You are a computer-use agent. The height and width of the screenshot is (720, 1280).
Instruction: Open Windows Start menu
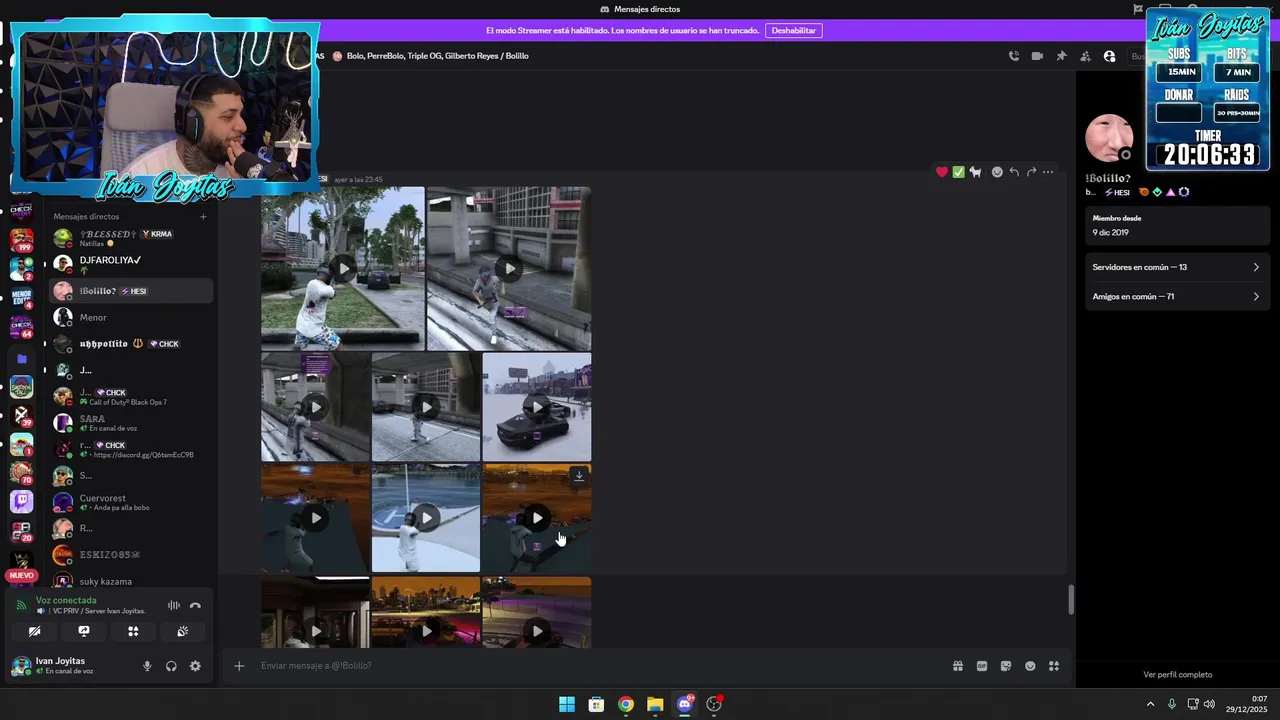[x=567, y=704]
